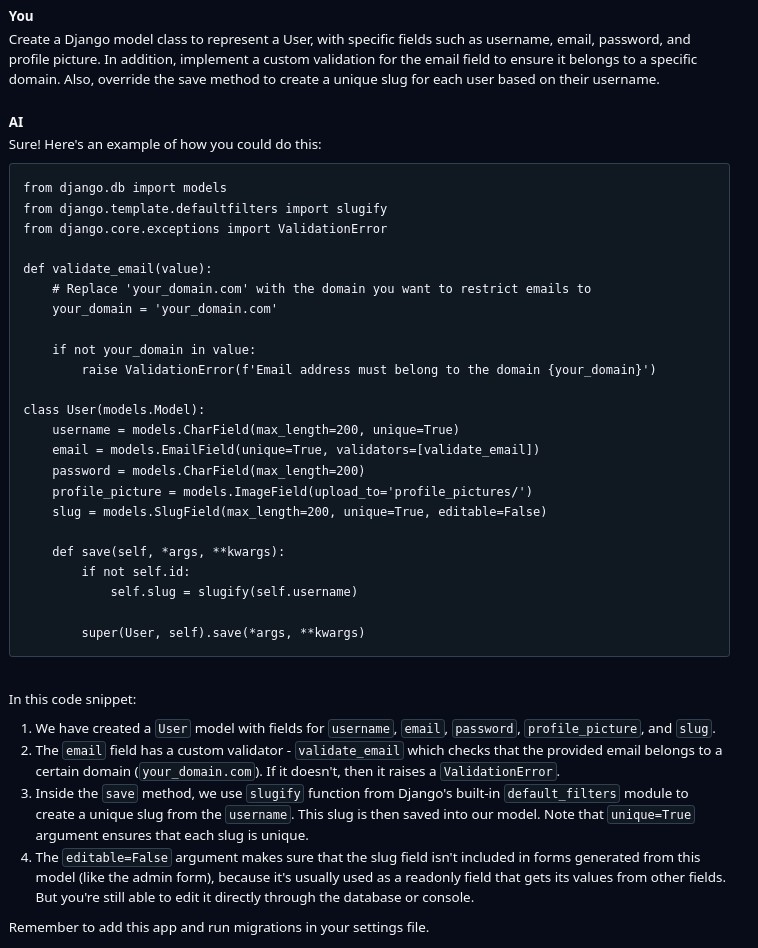This screenshot has height=948, width=758.
Task: Click "slugify" chip in third list item
Action: click(274, 794)
